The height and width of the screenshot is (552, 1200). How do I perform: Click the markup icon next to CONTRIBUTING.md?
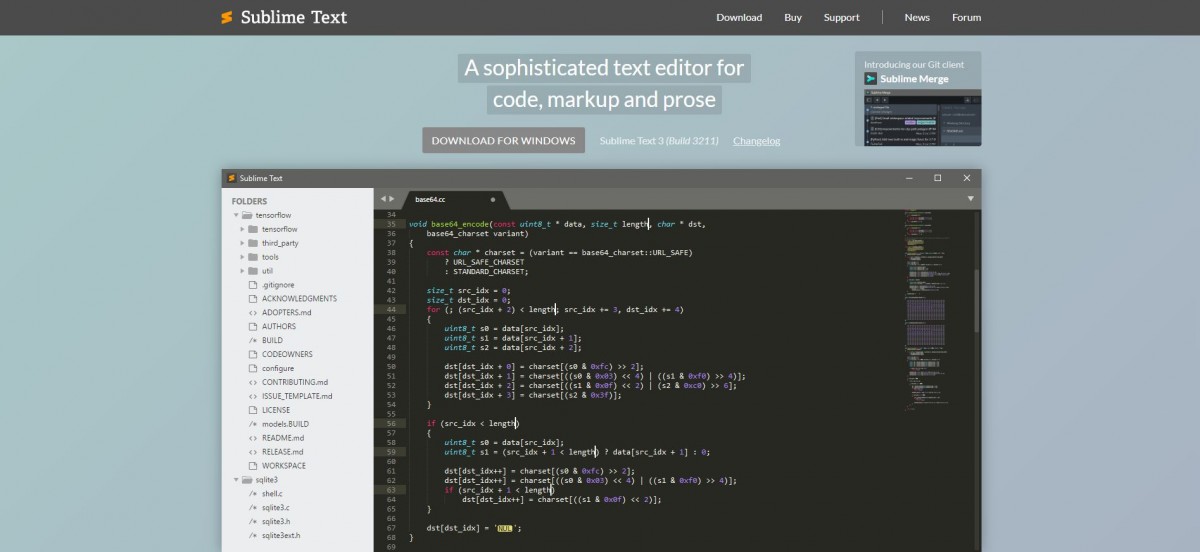(253, 382)
